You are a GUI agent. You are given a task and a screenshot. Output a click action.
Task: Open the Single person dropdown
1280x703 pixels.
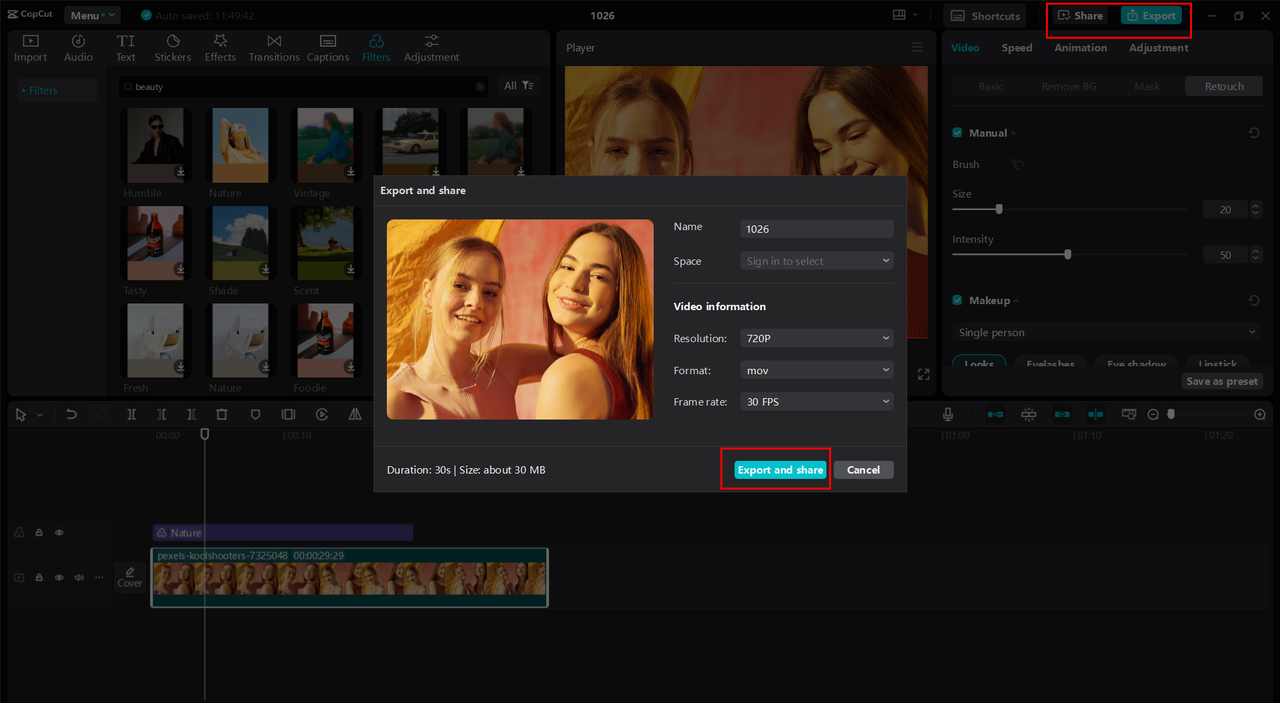tap(1106, 332)
